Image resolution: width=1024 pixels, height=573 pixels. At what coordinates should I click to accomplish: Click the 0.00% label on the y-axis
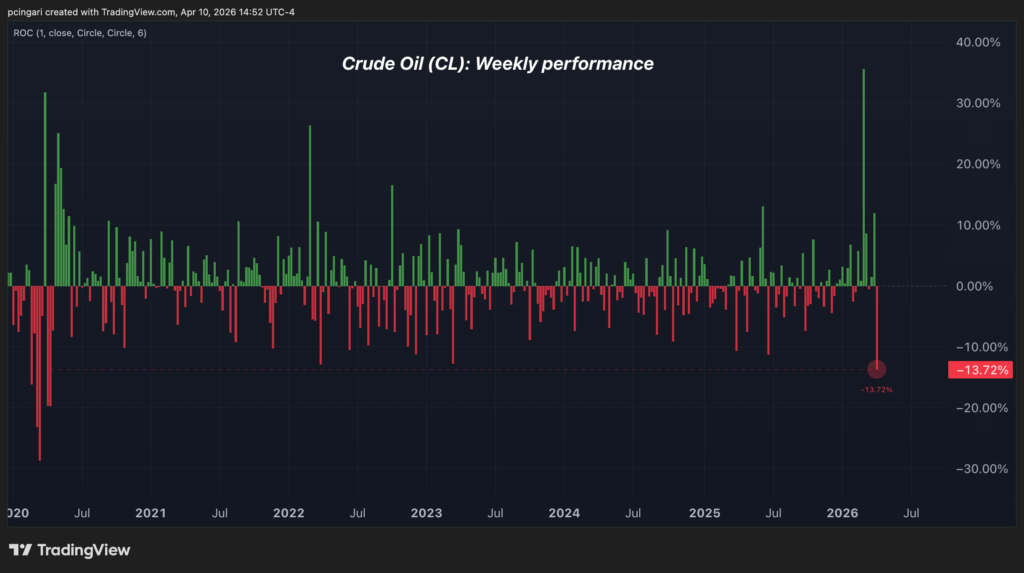pos(981,286)
